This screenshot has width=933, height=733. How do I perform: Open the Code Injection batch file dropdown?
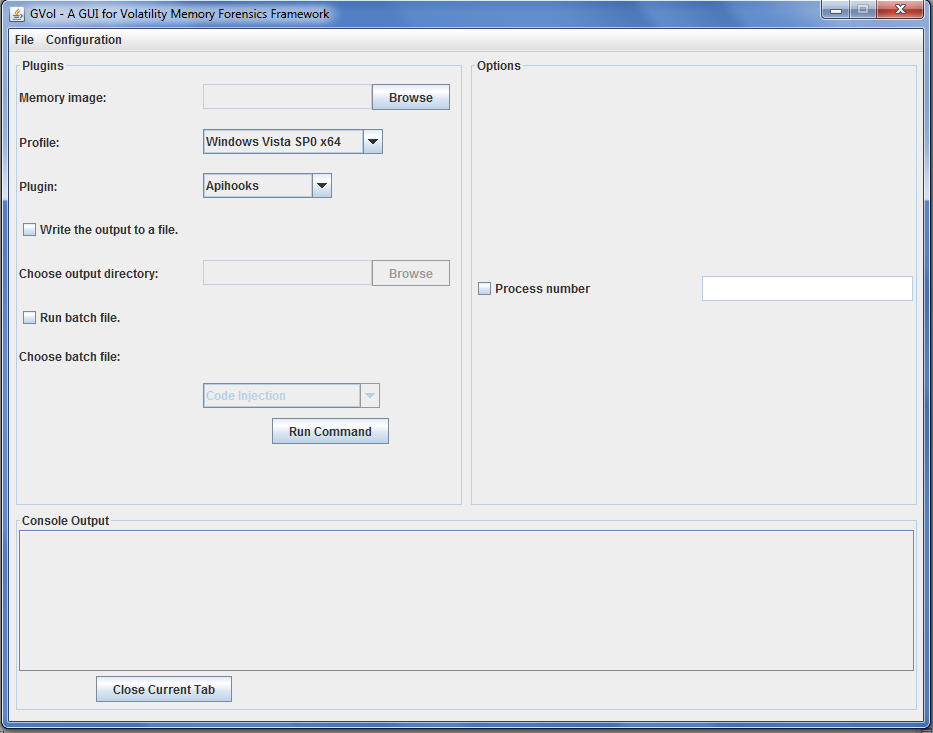coord(292,396)
